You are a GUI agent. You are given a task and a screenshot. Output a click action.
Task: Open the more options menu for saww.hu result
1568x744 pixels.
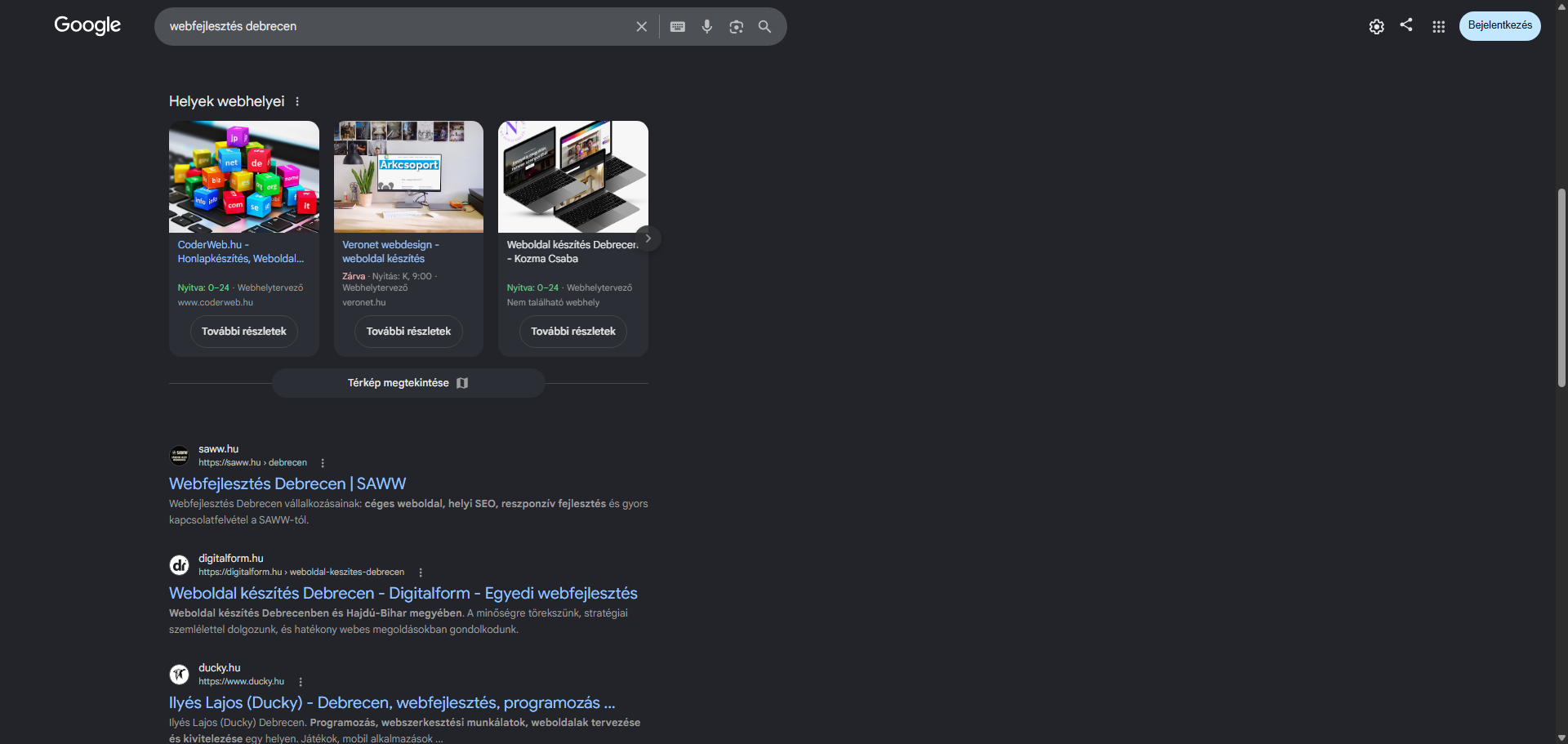pyautogui.click(x=323, y=463)
